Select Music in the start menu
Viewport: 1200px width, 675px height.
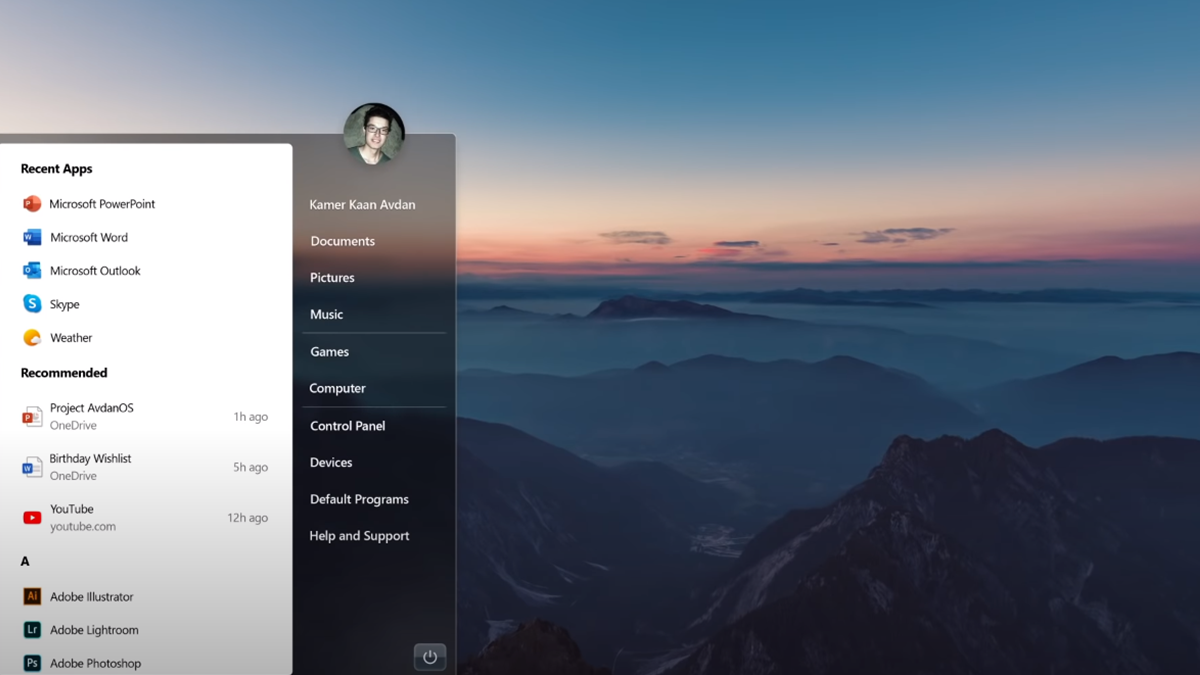326,314
